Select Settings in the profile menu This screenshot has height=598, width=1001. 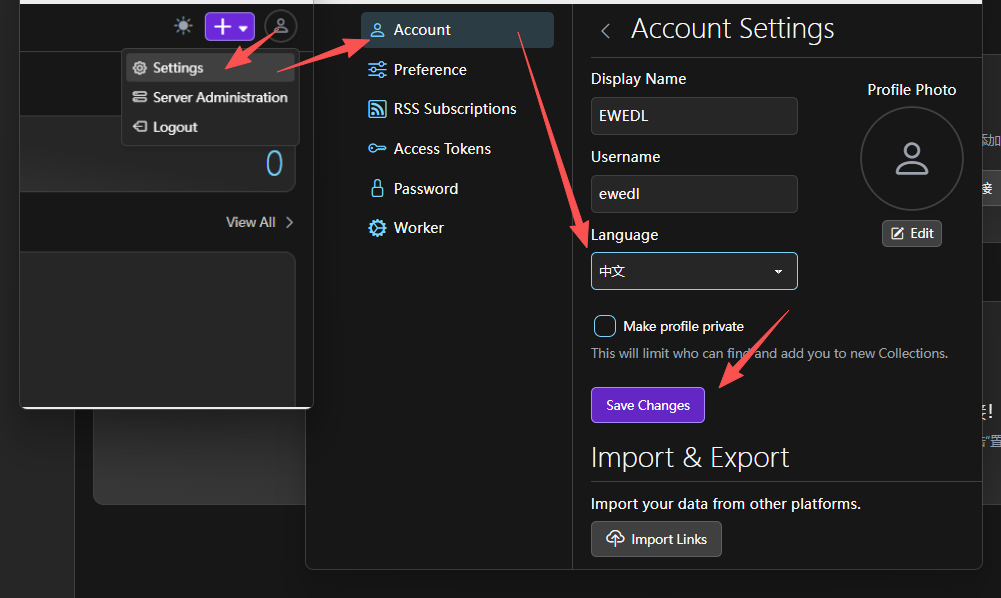(x=178, y=68)
